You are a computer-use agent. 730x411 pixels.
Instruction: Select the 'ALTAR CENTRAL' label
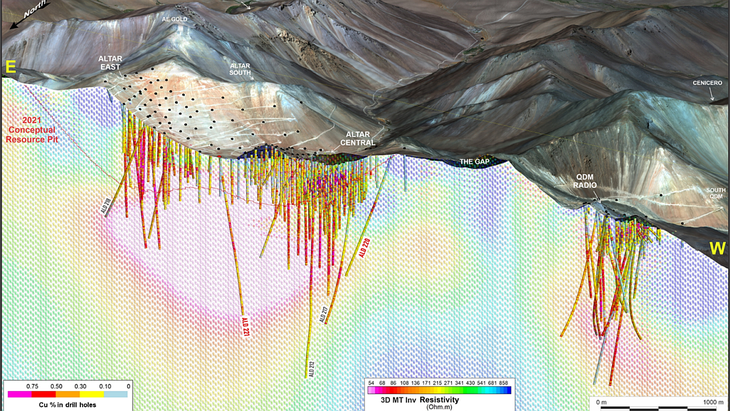coord(358,139)
